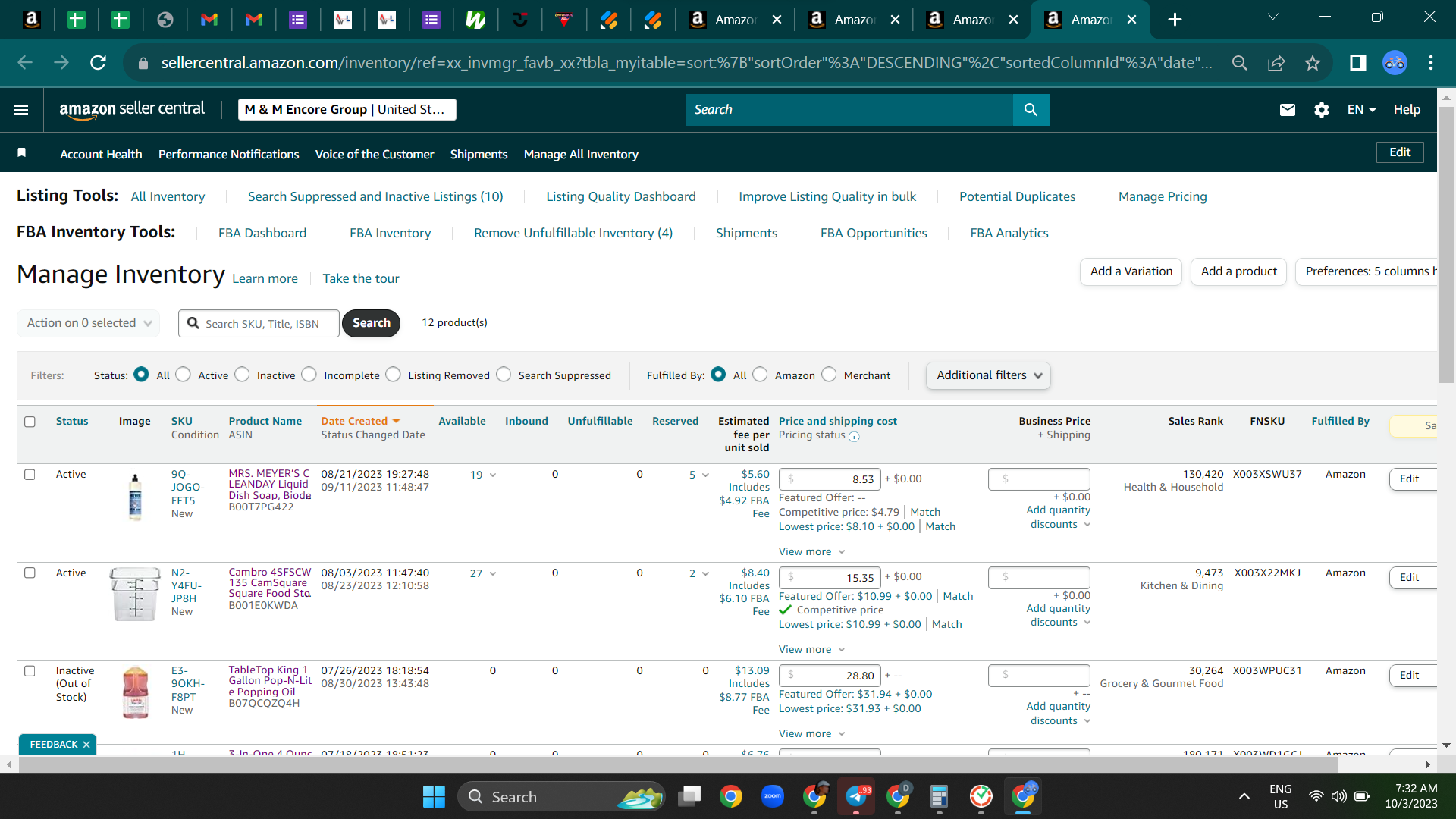Open Account Health from the favorites bar
Image resolution: width=1456 pixels, height=819 pixels.
pos(101,155)
